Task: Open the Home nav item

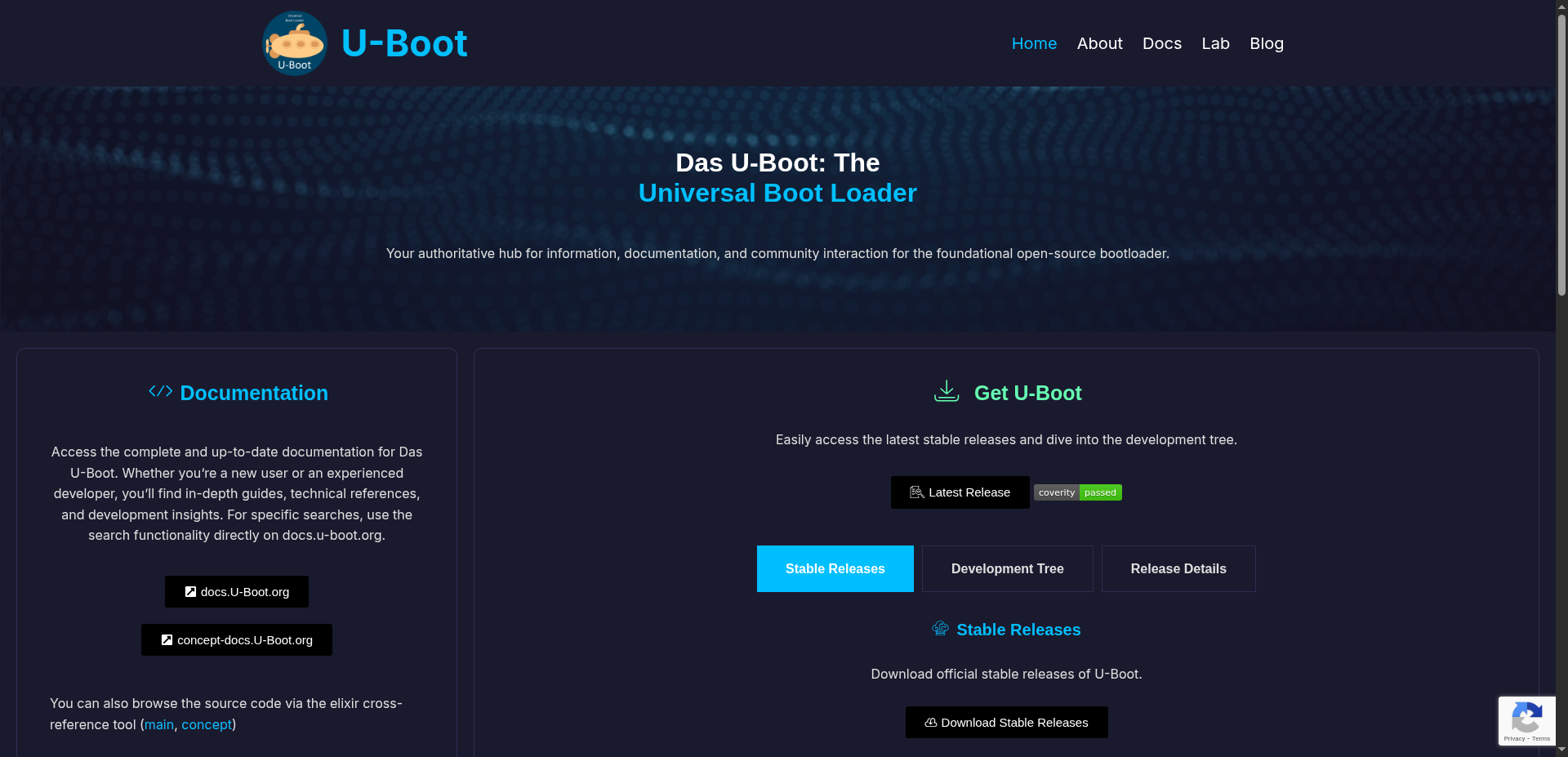Action: coord(1034,43)
